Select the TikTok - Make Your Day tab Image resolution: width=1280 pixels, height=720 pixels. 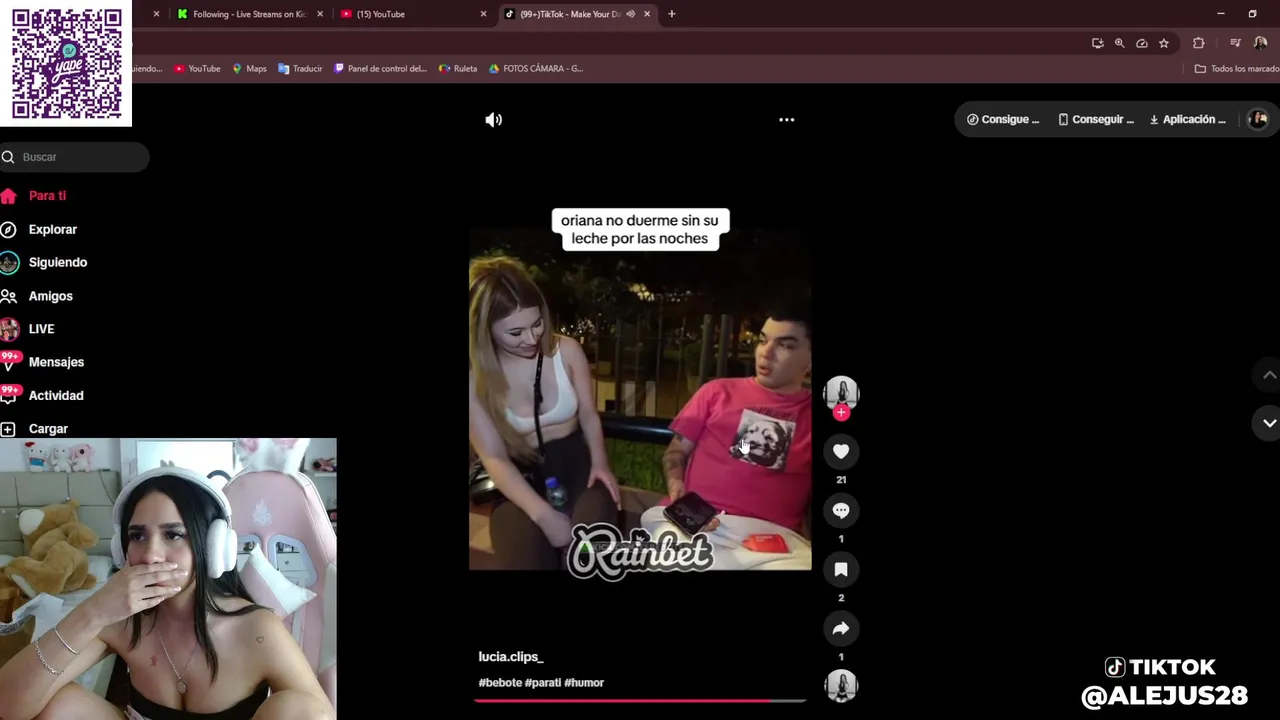click(x=568, y=14)
